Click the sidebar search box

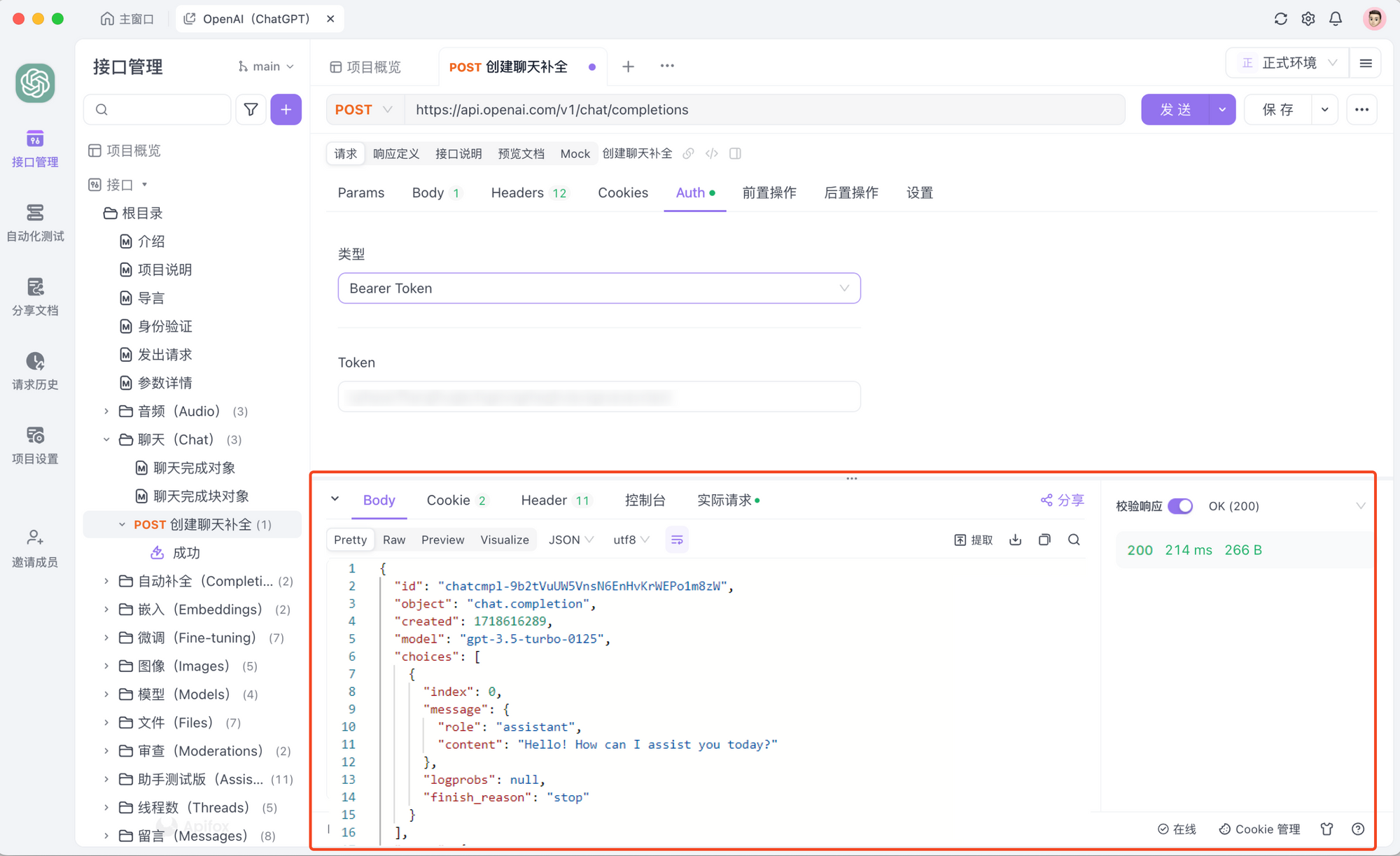(x=157, y=109)
